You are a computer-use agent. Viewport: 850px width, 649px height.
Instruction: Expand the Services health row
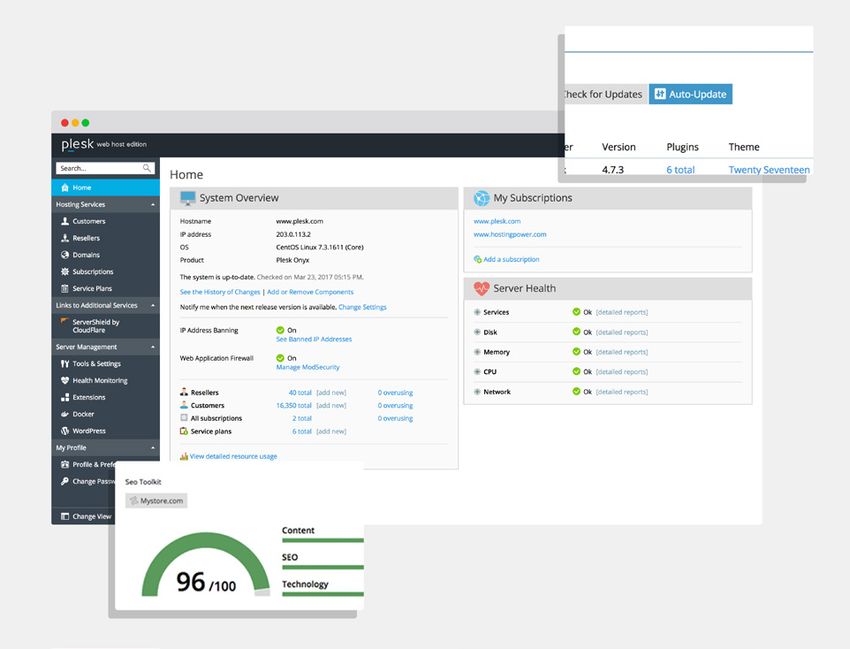coord(477,312)
